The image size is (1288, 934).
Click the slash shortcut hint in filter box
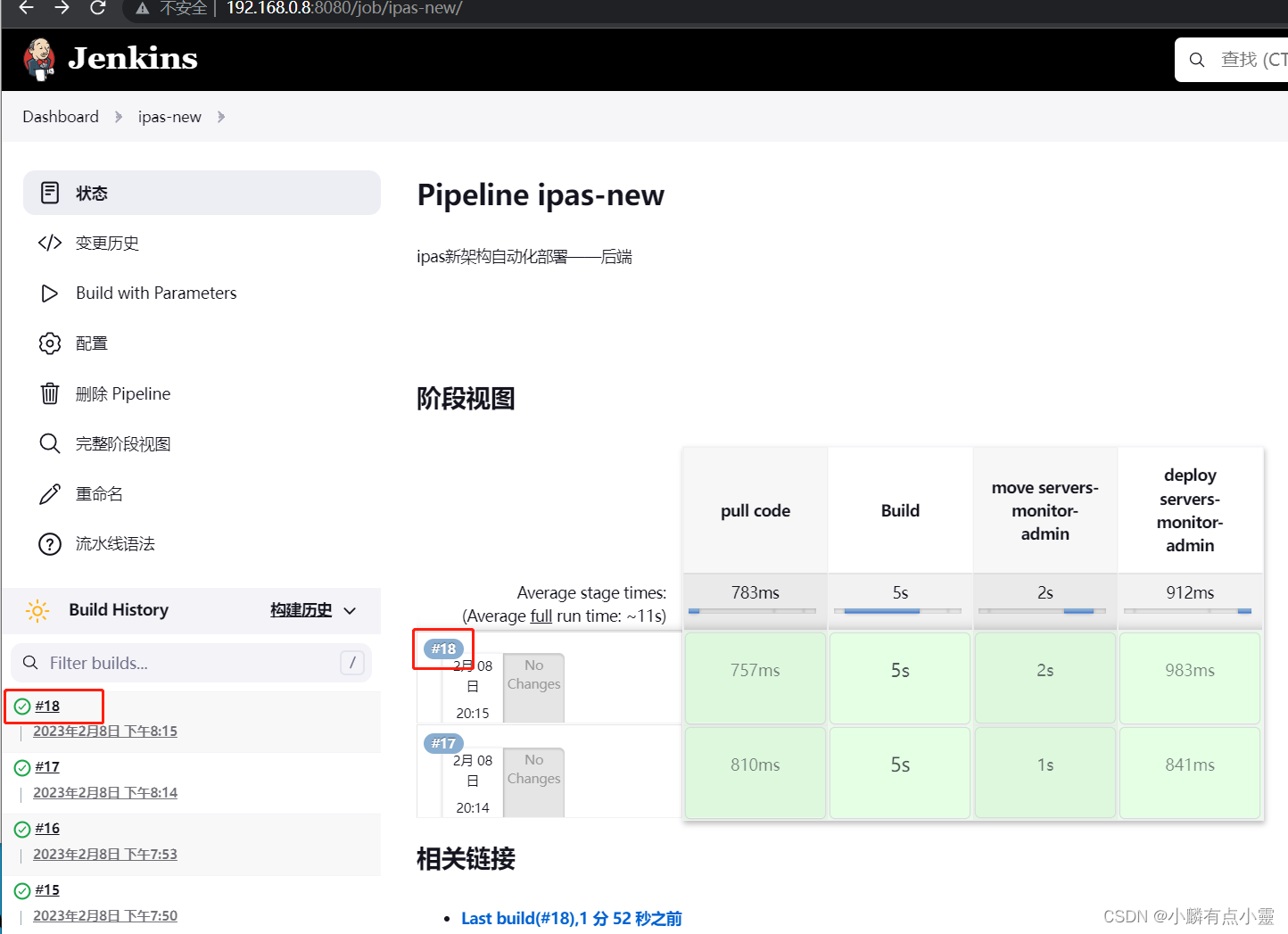click(352, 663)
